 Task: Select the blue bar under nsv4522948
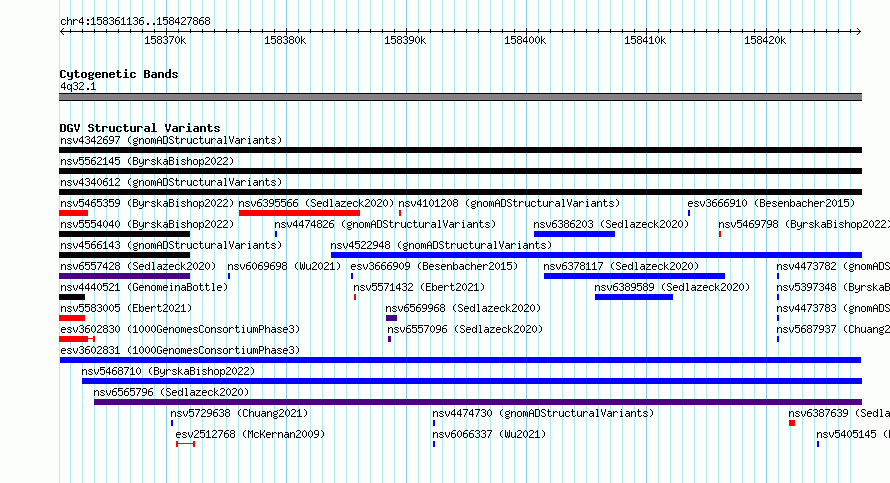[596, 255]
